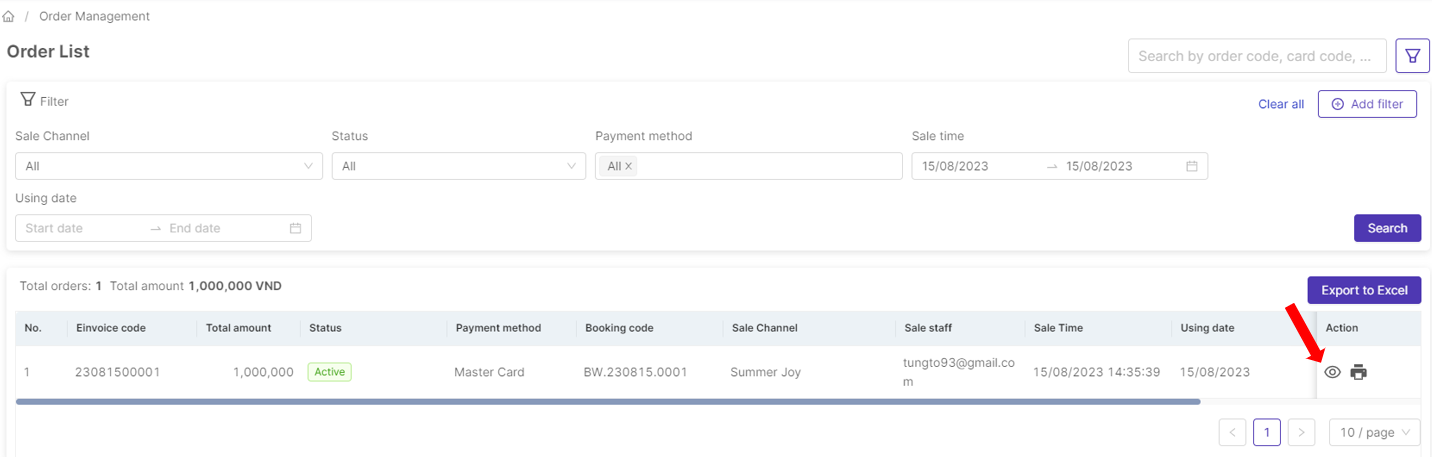Go to the next page arrow

click(1300, 432)
